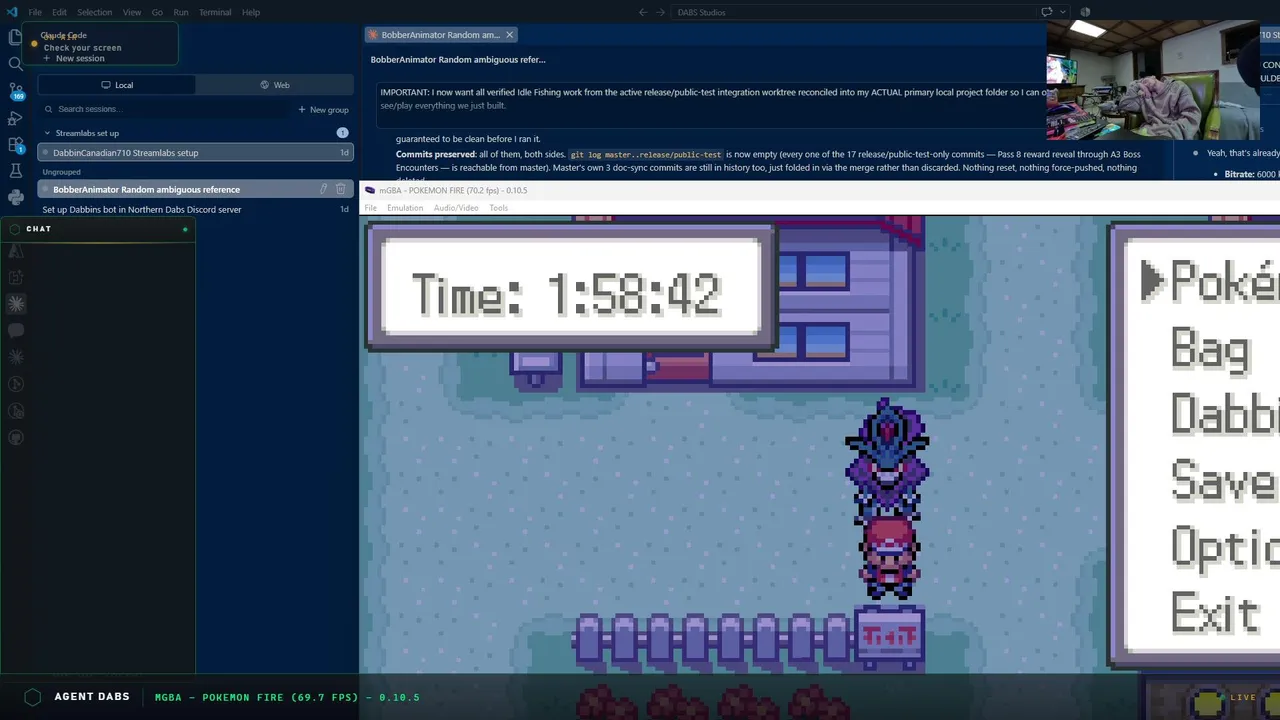Open the Selection menu in VS Code
This screenshot has width=1280, height=720.
[x=94, y=12]
